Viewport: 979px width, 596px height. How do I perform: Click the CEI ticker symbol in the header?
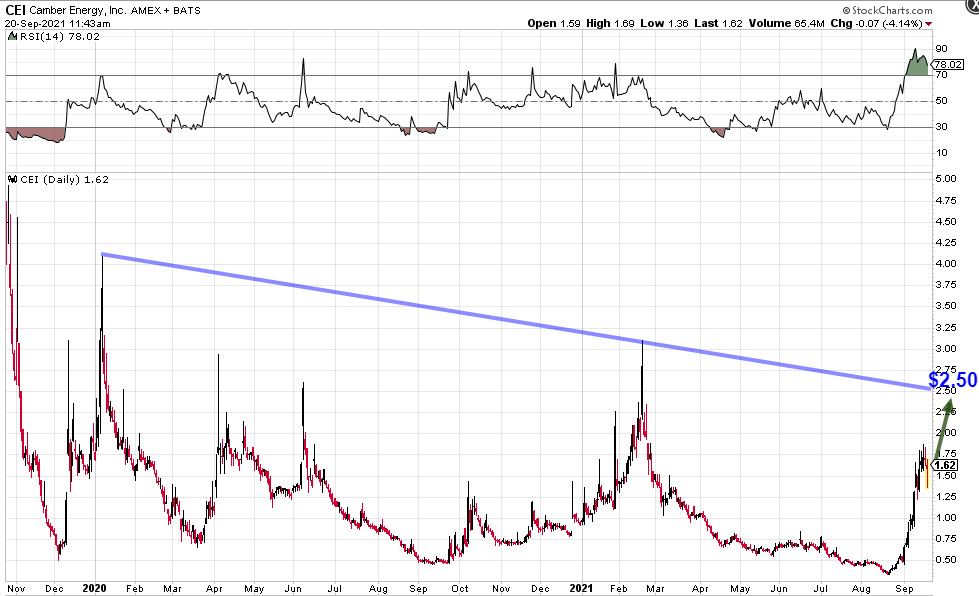pyautogui.click(x=16, y=10)
